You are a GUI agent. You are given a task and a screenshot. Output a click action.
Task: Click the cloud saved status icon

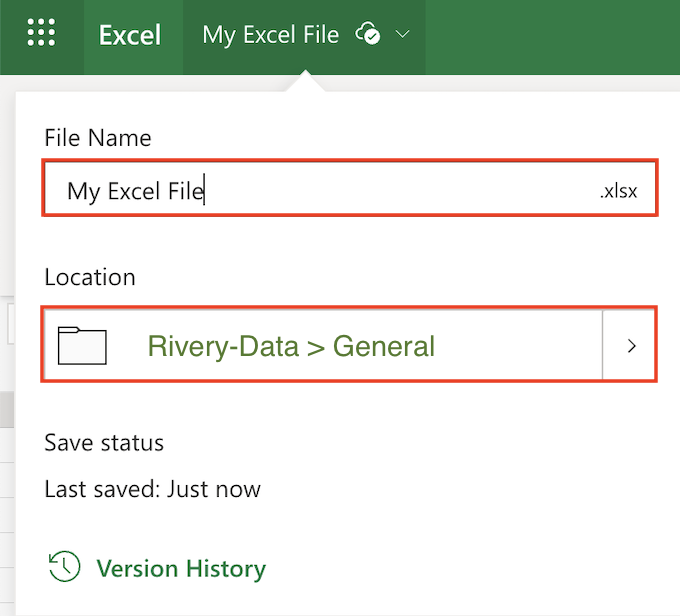(368, 34)
